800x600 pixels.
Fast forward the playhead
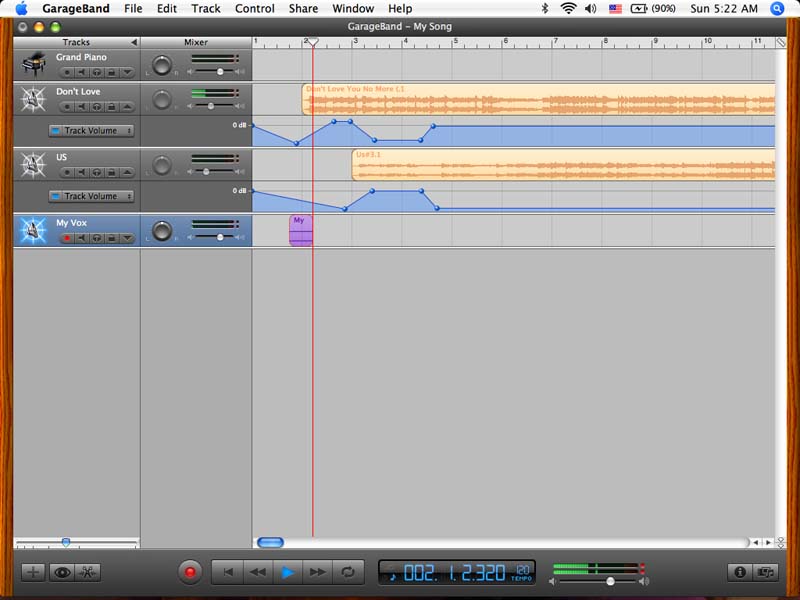317,572
